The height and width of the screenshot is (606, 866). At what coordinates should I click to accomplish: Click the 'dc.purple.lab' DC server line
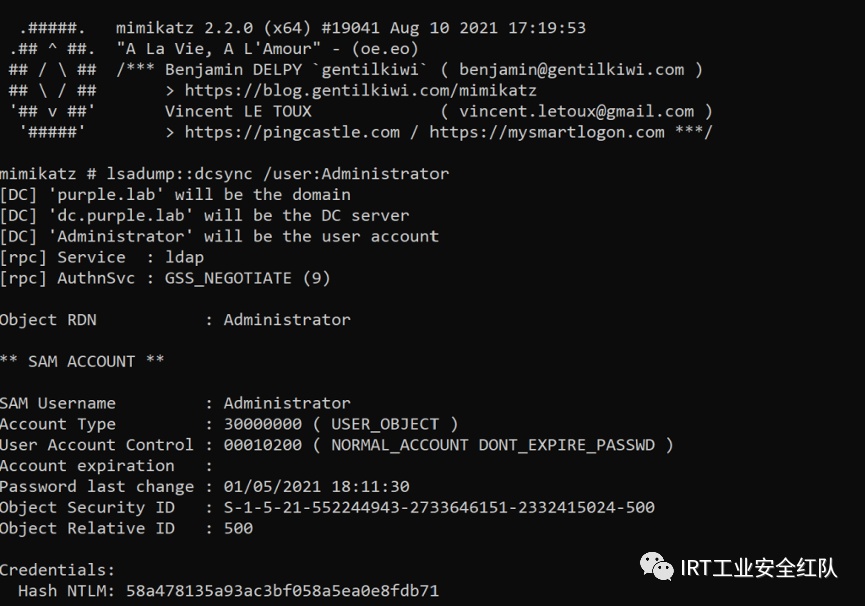pyautogui.click(x=204, y=215)
